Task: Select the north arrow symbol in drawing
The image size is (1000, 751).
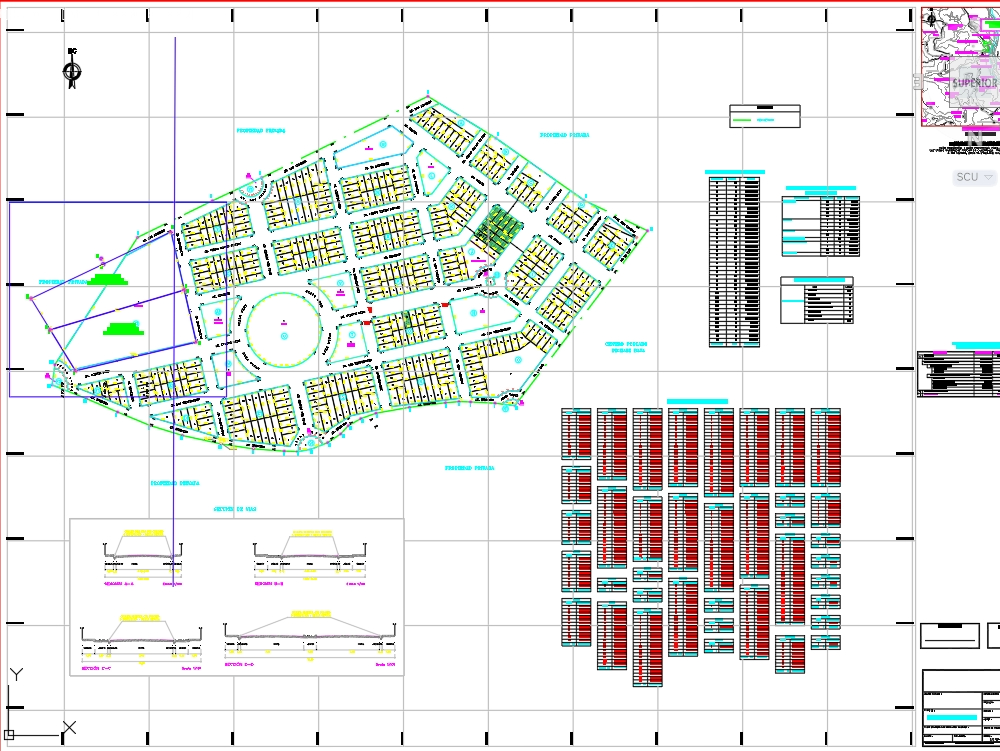Action: tap(72, 68)
